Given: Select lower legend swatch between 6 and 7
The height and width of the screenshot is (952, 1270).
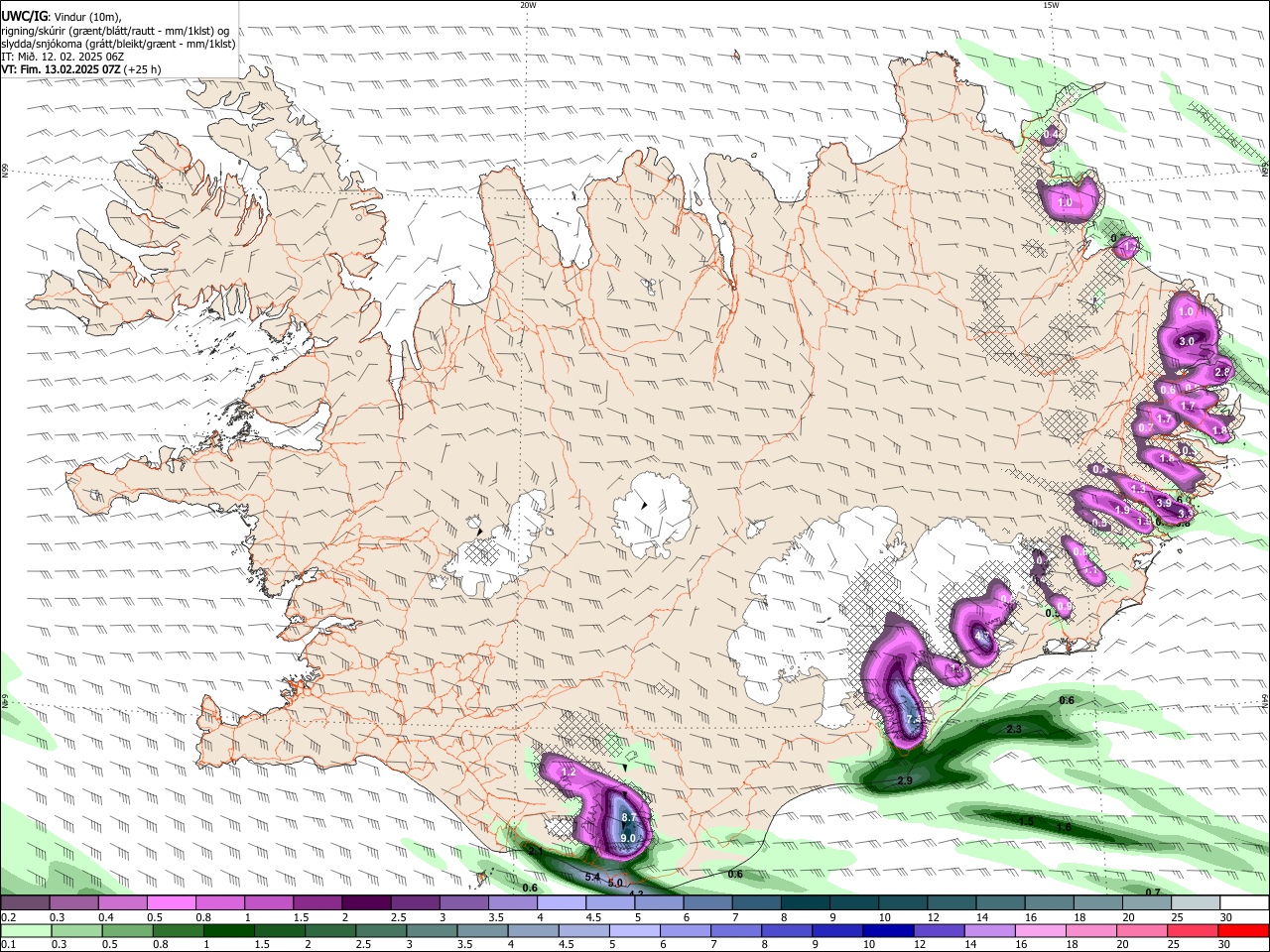Looking at the screenshot, I should click(x=686, y=930).
